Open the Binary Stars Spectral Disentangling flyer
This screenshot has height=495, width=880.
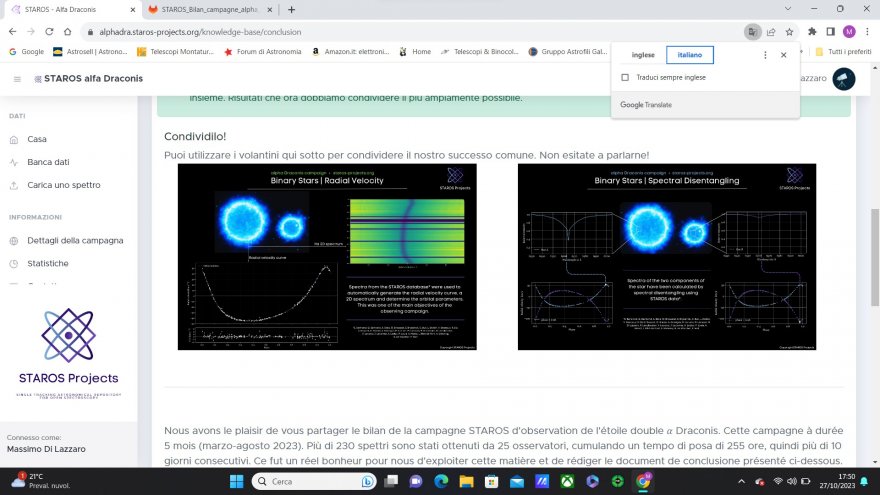667,257
